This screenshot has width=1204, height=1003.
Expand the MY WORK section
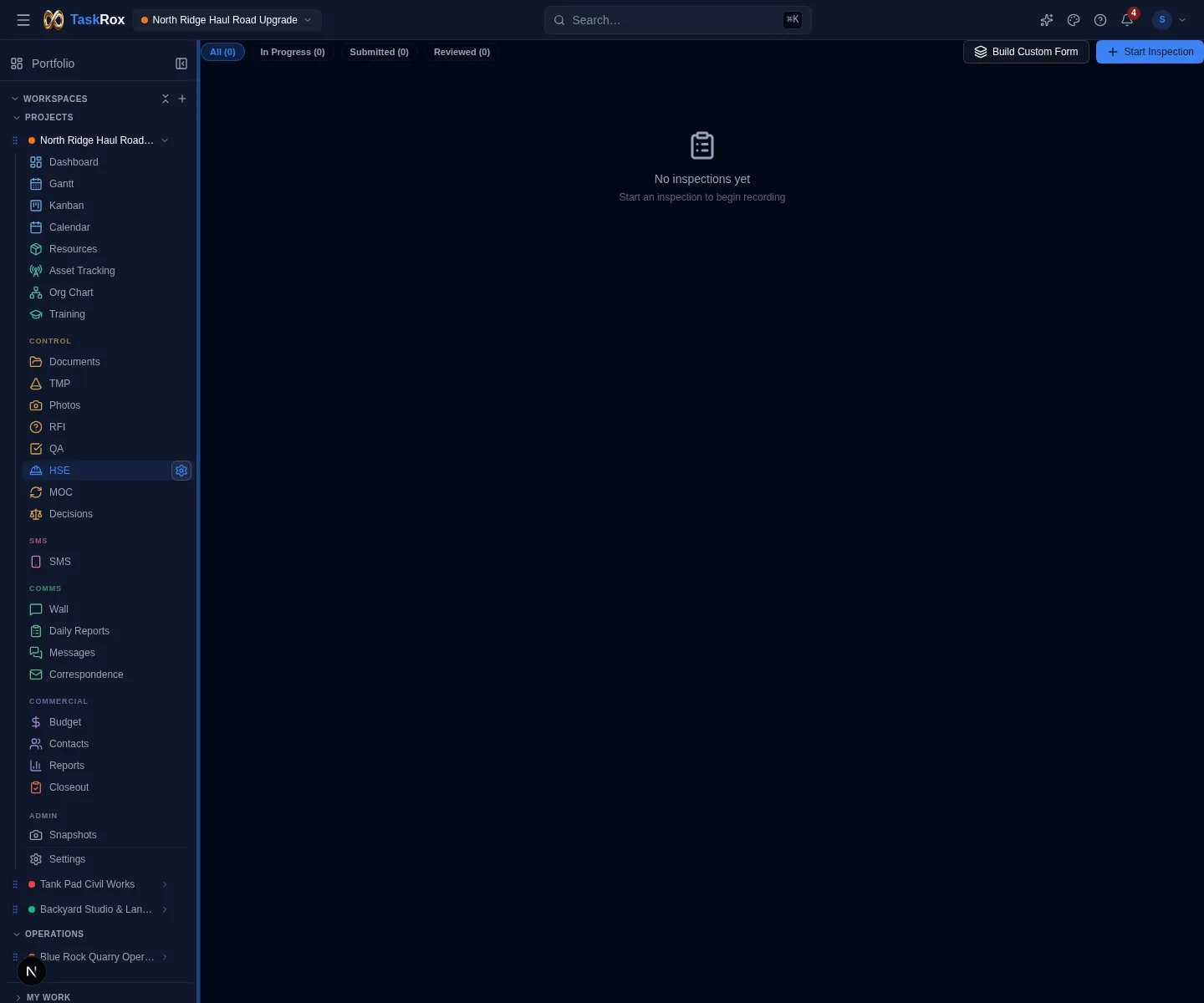pos(18,997)
